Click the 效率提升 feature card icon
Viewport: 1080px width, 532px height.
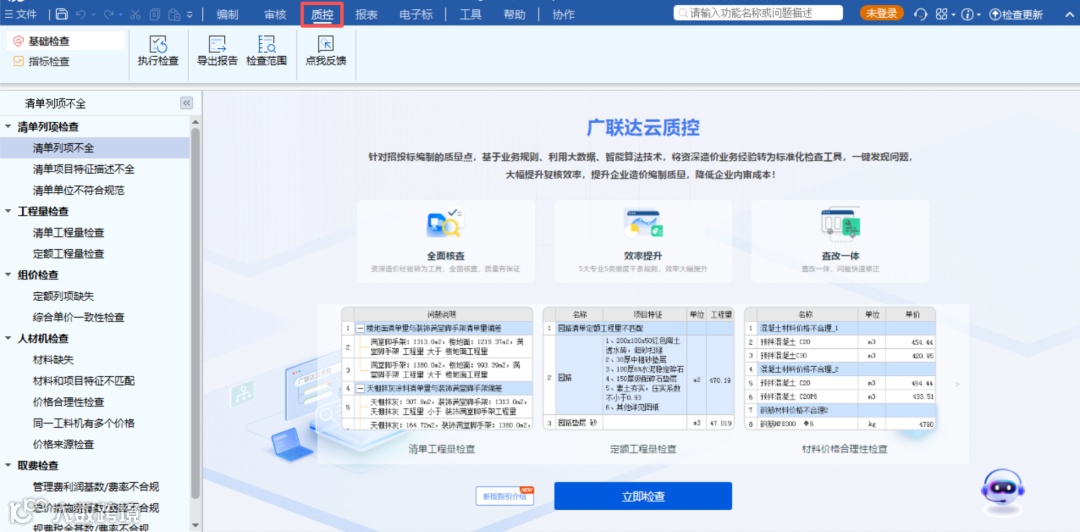click(x=643, y=223)
